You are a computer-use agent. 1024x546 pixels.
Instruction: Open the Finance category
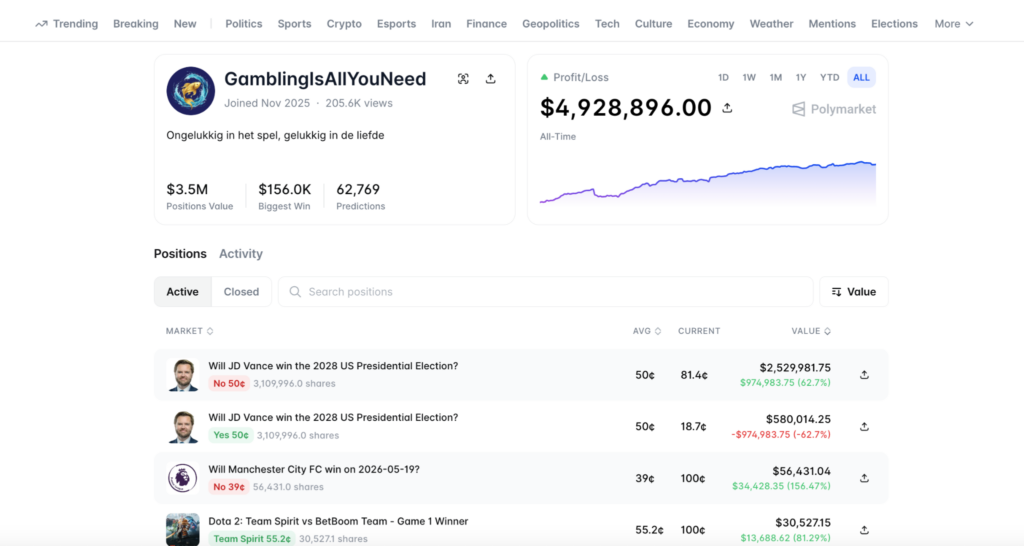tap(487, 24)
